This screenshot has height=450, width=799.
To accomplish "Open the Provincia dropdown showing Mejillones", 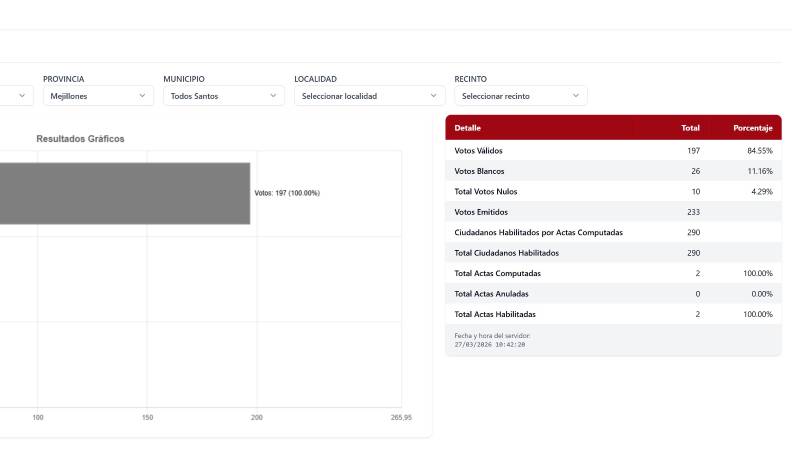I will pos(97,96).
